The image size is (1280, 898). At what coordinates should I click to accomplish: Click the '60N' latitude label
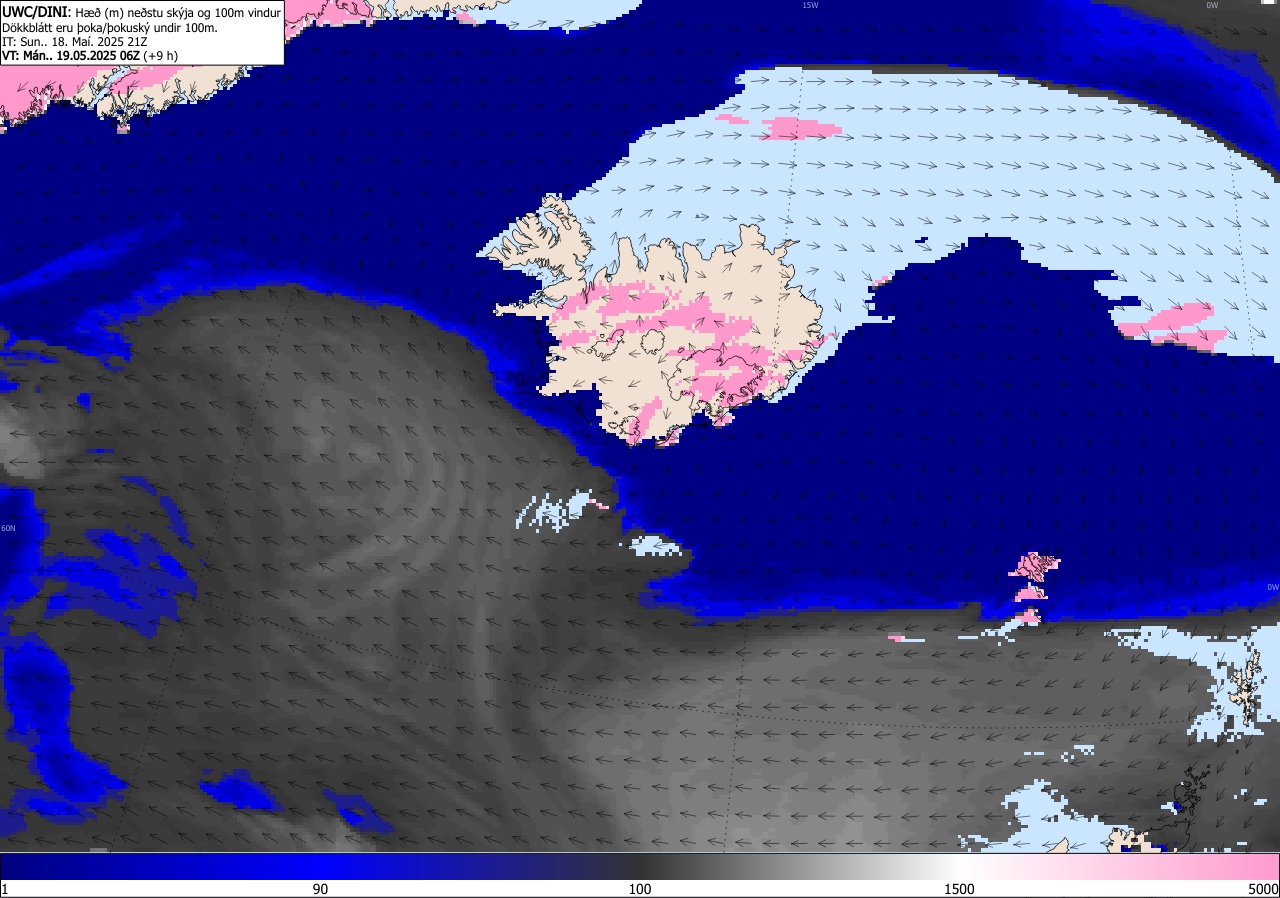tap(8, 528)
